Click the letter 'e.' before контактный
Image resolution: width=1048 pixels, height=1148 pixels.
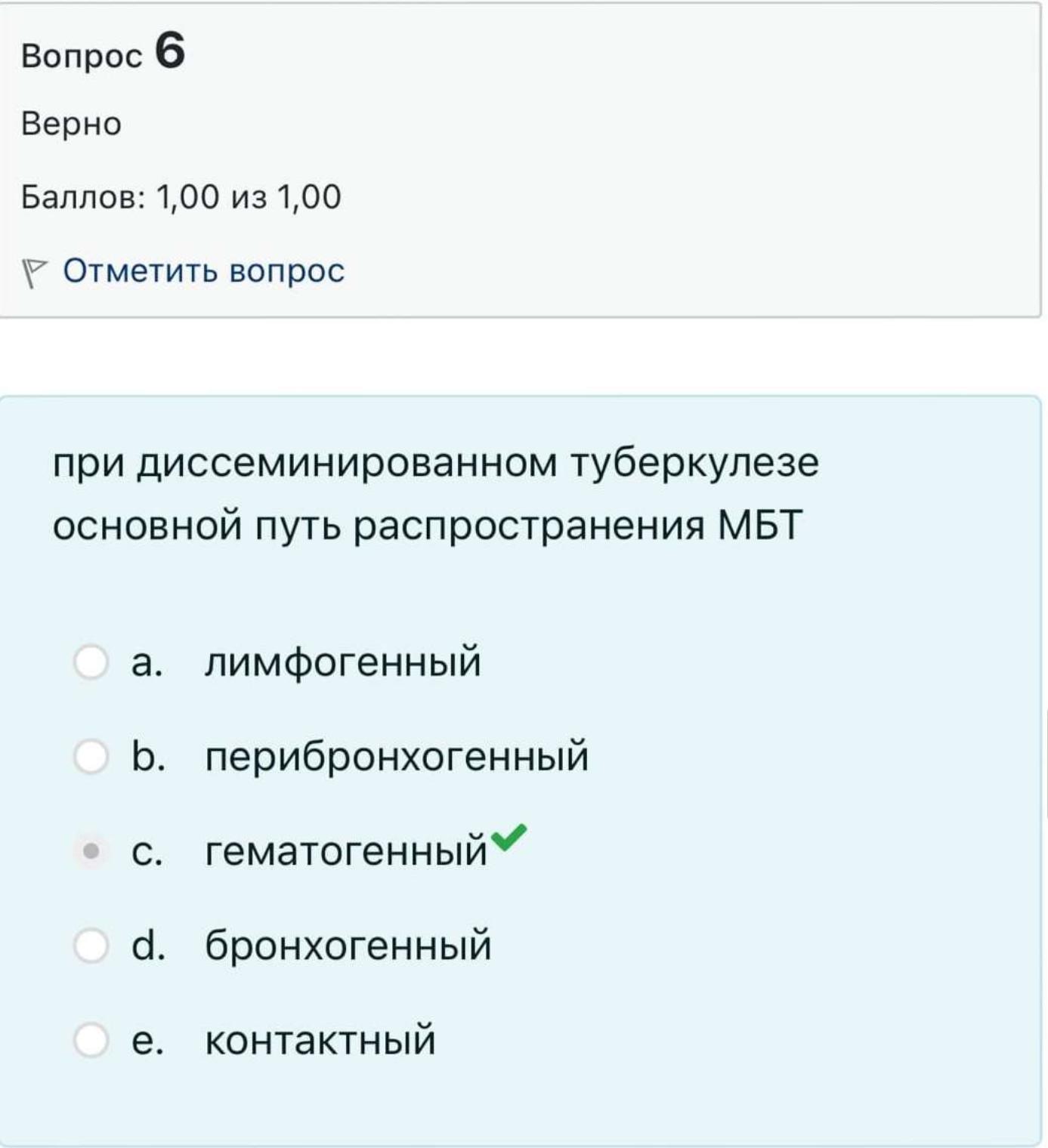(x=147, y=1041)
